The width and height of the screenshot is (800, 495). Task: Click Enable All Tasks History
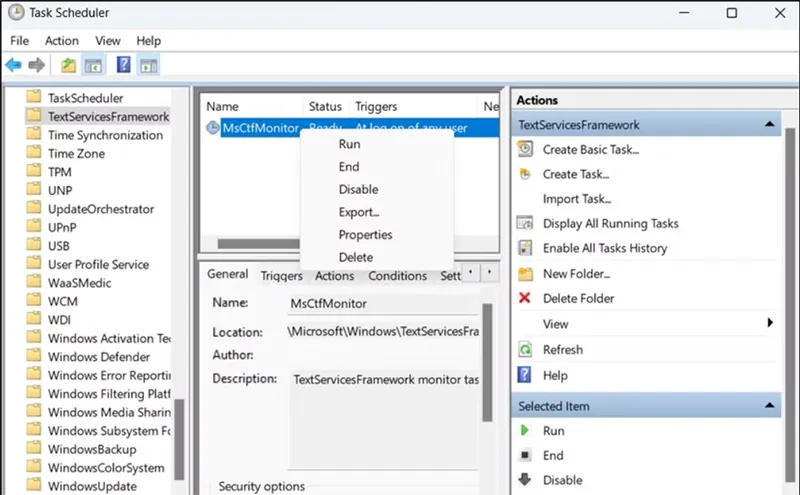[604, 248]
